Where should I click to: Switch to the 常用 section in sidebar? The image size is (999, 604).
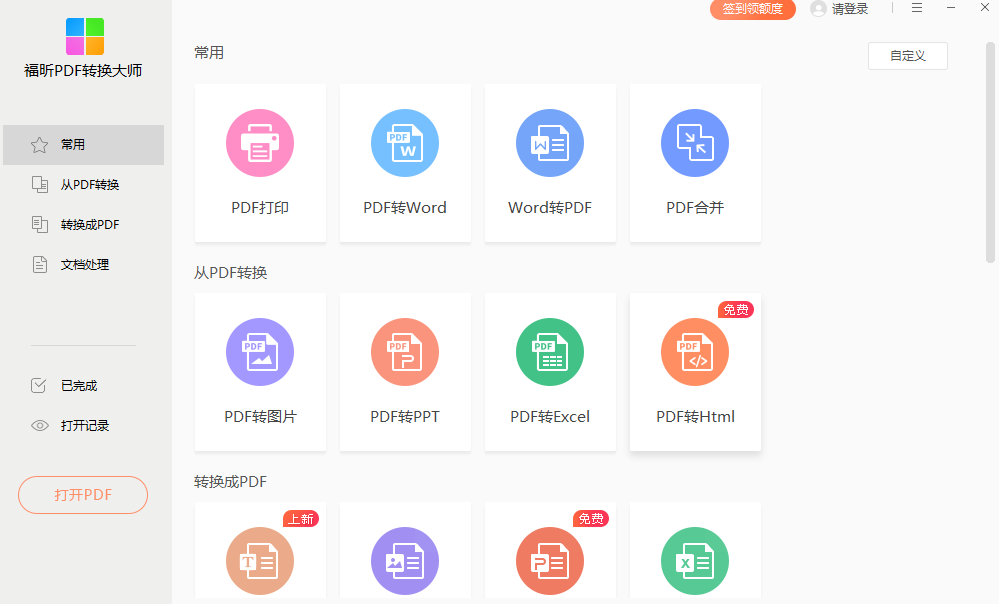pos(83,144)
